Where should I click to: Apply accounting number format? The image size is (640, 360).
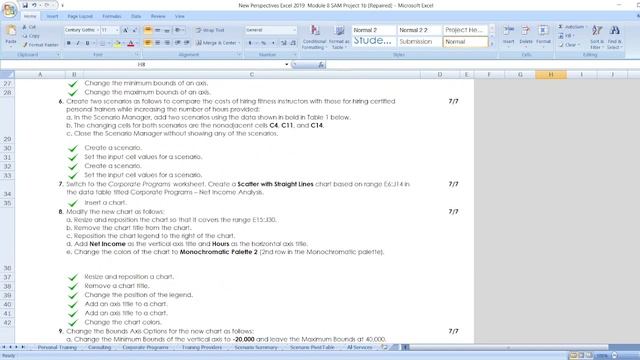click(x=250, y=43)
